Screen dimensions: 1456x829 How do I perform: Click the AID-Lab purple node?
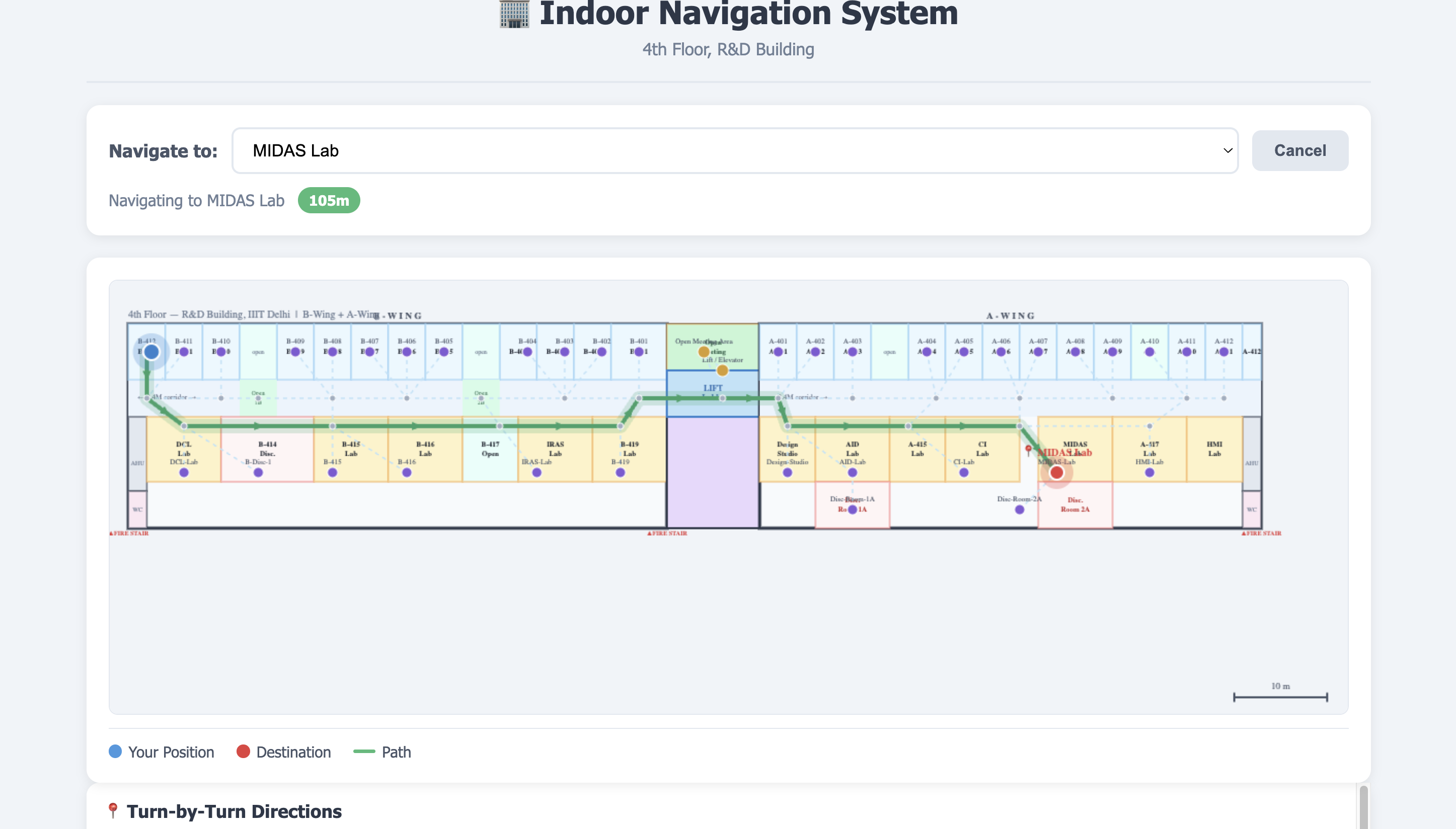click(852, 472)
